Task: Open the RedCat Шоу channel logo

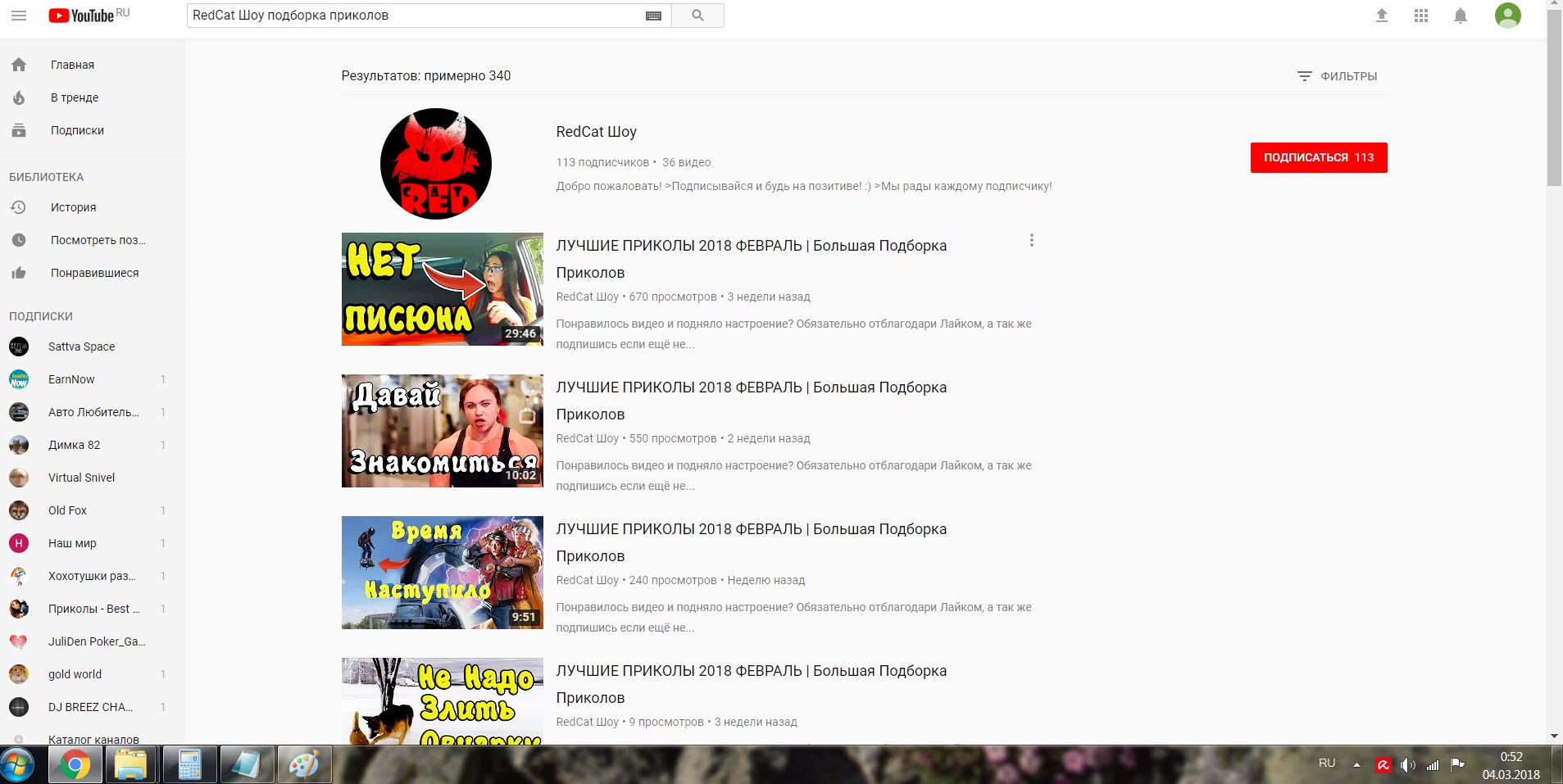Action: 436,164
